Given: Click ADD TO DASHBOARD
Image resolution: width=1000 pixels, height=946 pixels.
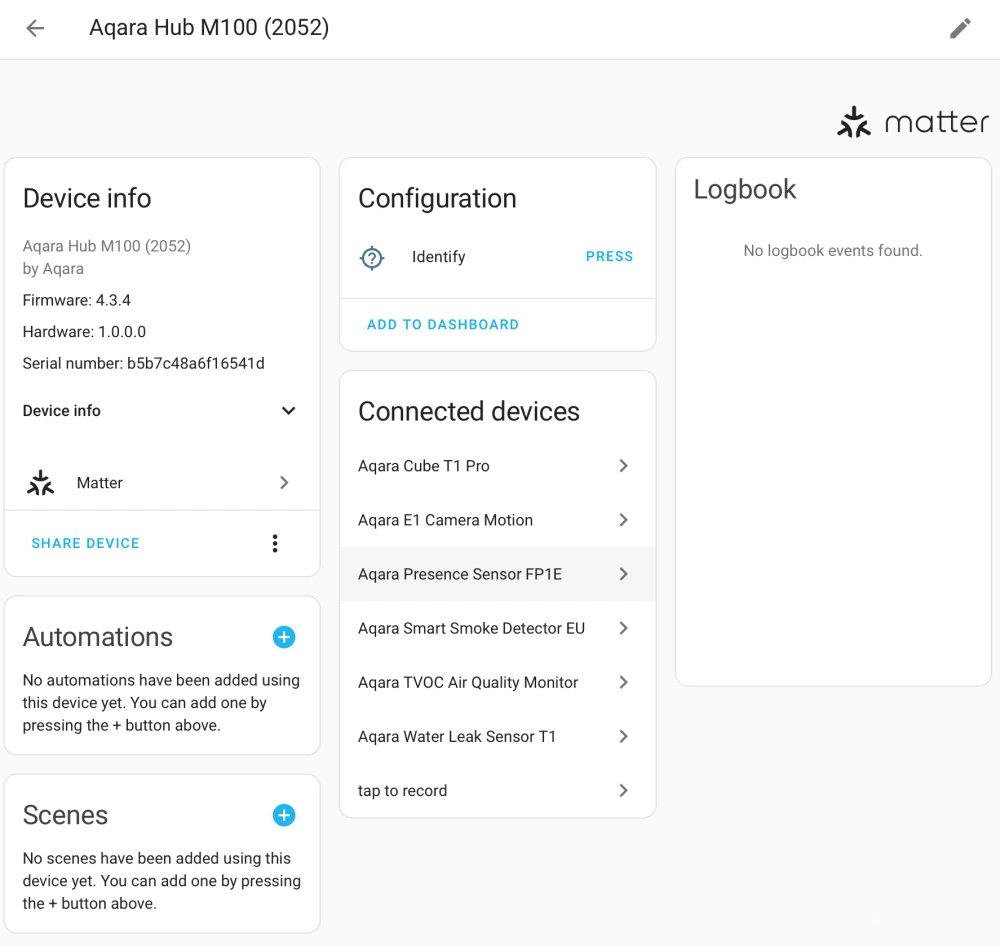Looking at the screenshot, I should [443, 324].
